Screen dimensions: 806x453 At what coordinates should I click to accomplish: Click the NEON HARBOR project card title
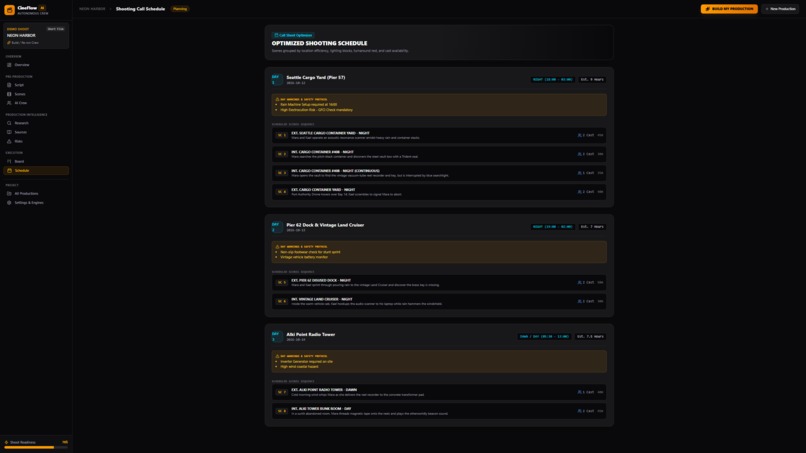(21, 35)
